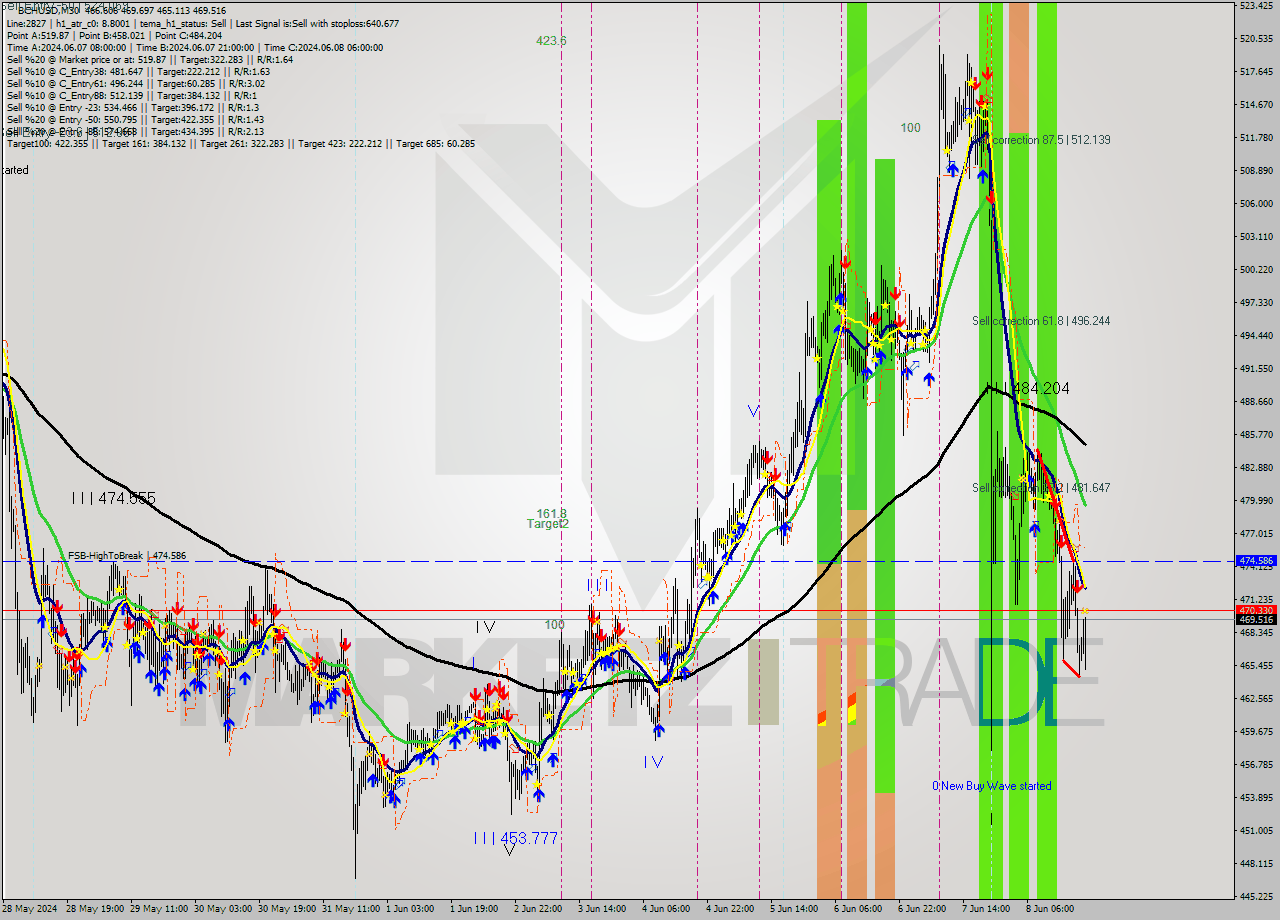Click 'Sell correction 61.8 | 496.244' label
The width and height of the screenshot is (1280, 920).
1041,321
